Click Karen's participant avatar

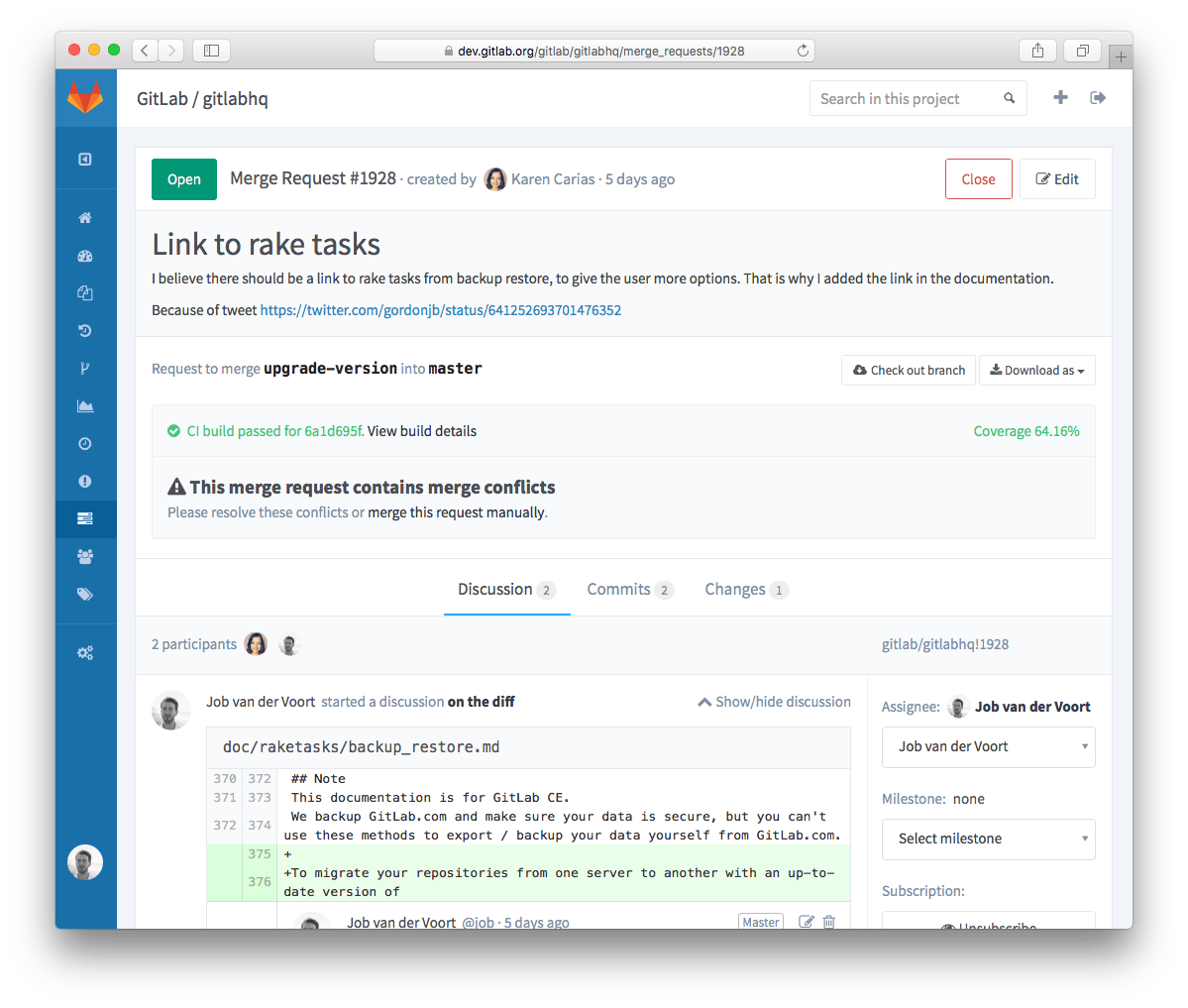coord(256,644)
